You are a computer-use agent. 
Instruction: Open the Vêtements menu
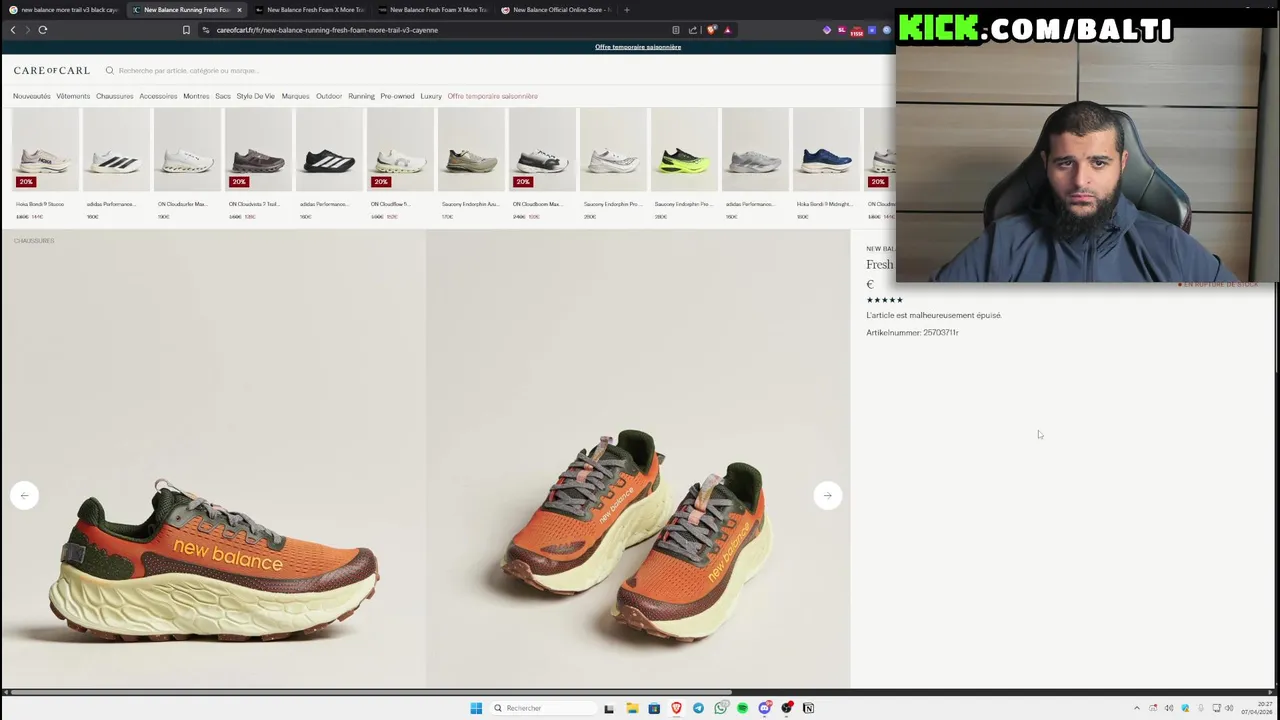[x=73, y=96]
